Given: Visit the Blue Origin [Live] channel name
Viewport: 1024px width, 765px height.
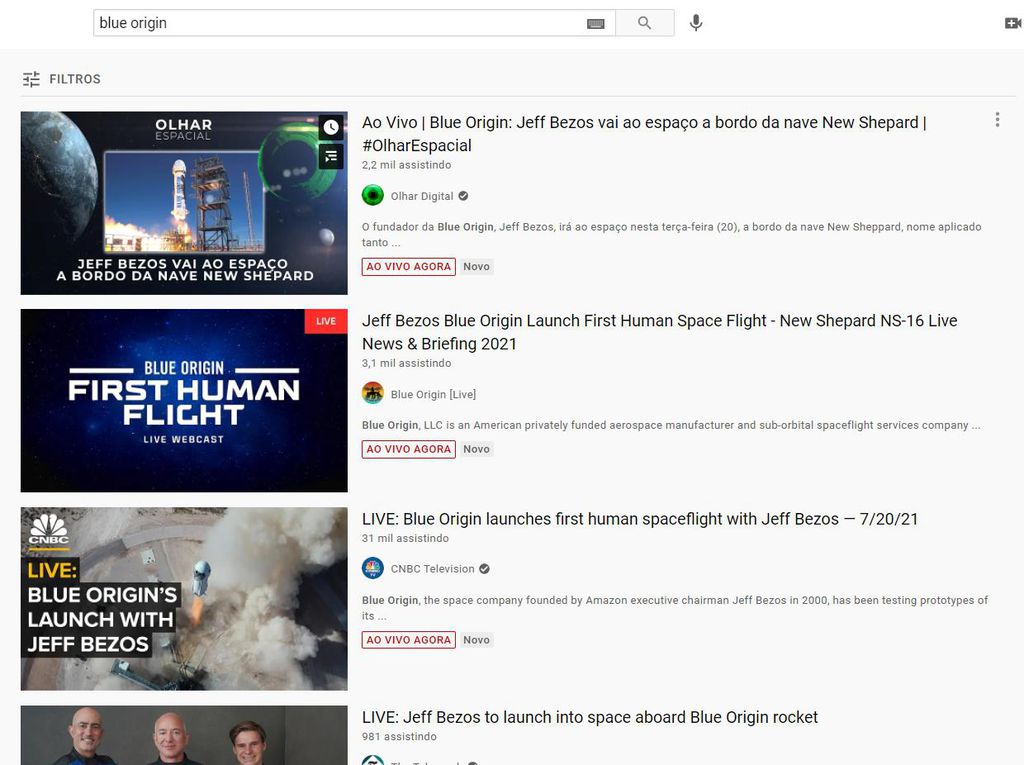Looking at the screenshot, I should pyautogui.click(x=433, y=394).
